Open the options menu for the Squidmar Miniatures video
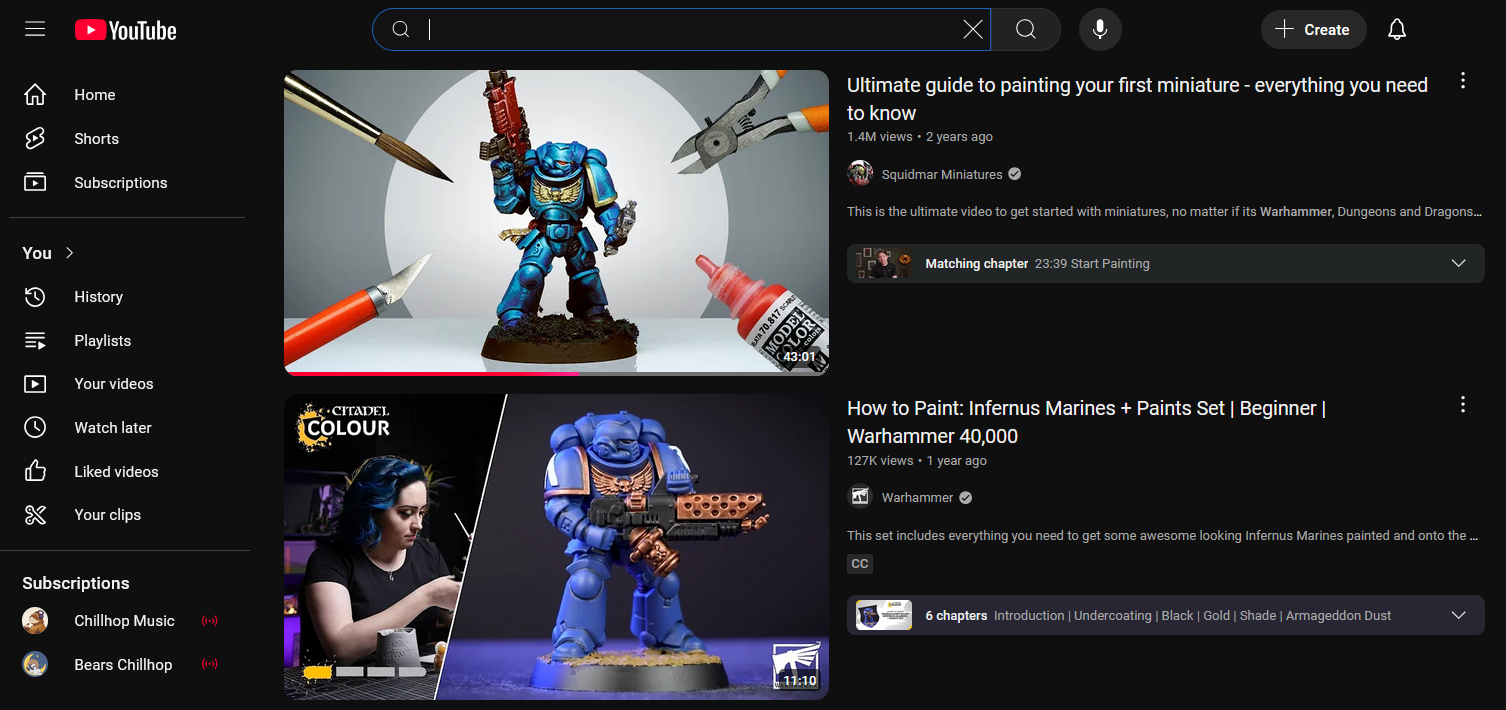 pyautogui.click(x=1462, y=80)
